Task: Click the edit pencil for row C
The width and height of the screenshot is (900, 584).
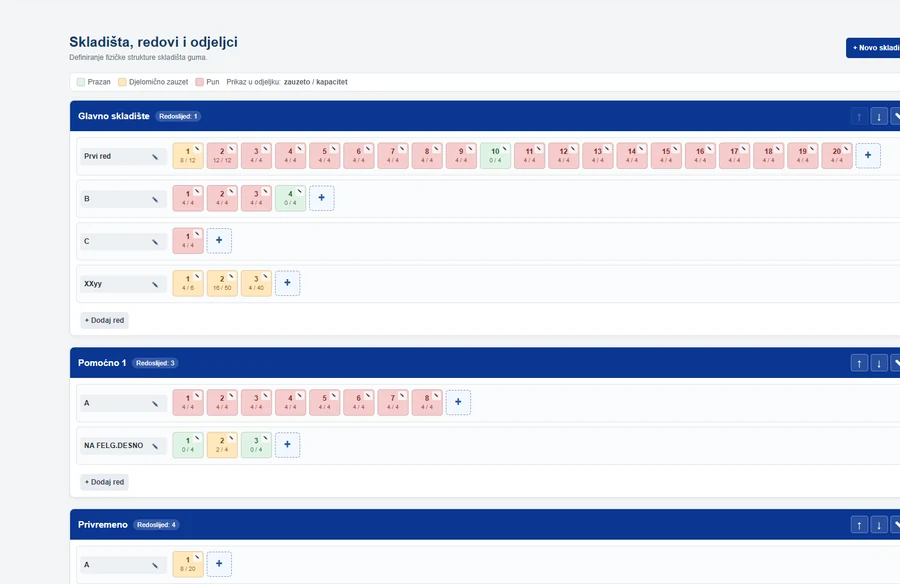Action: coord(155,242)
